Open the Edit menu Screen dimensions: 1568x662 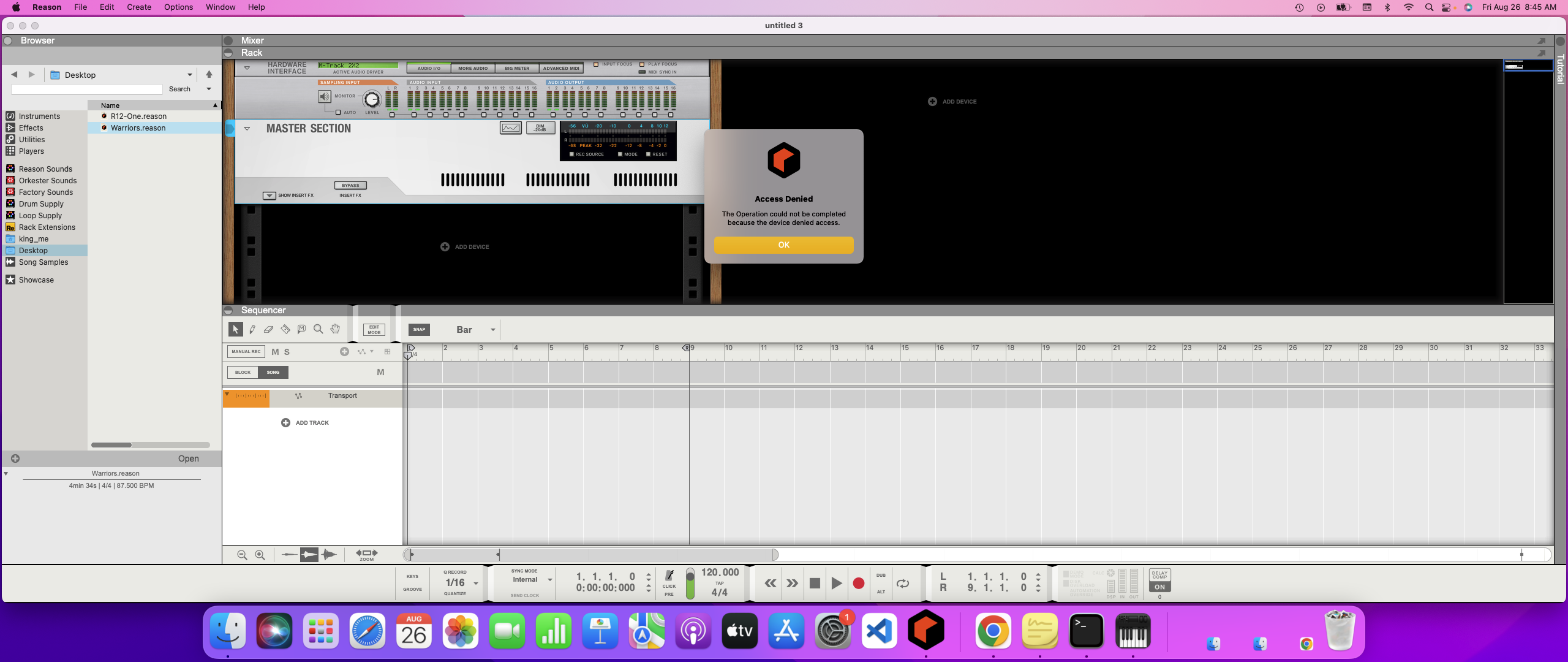point(107,7)
